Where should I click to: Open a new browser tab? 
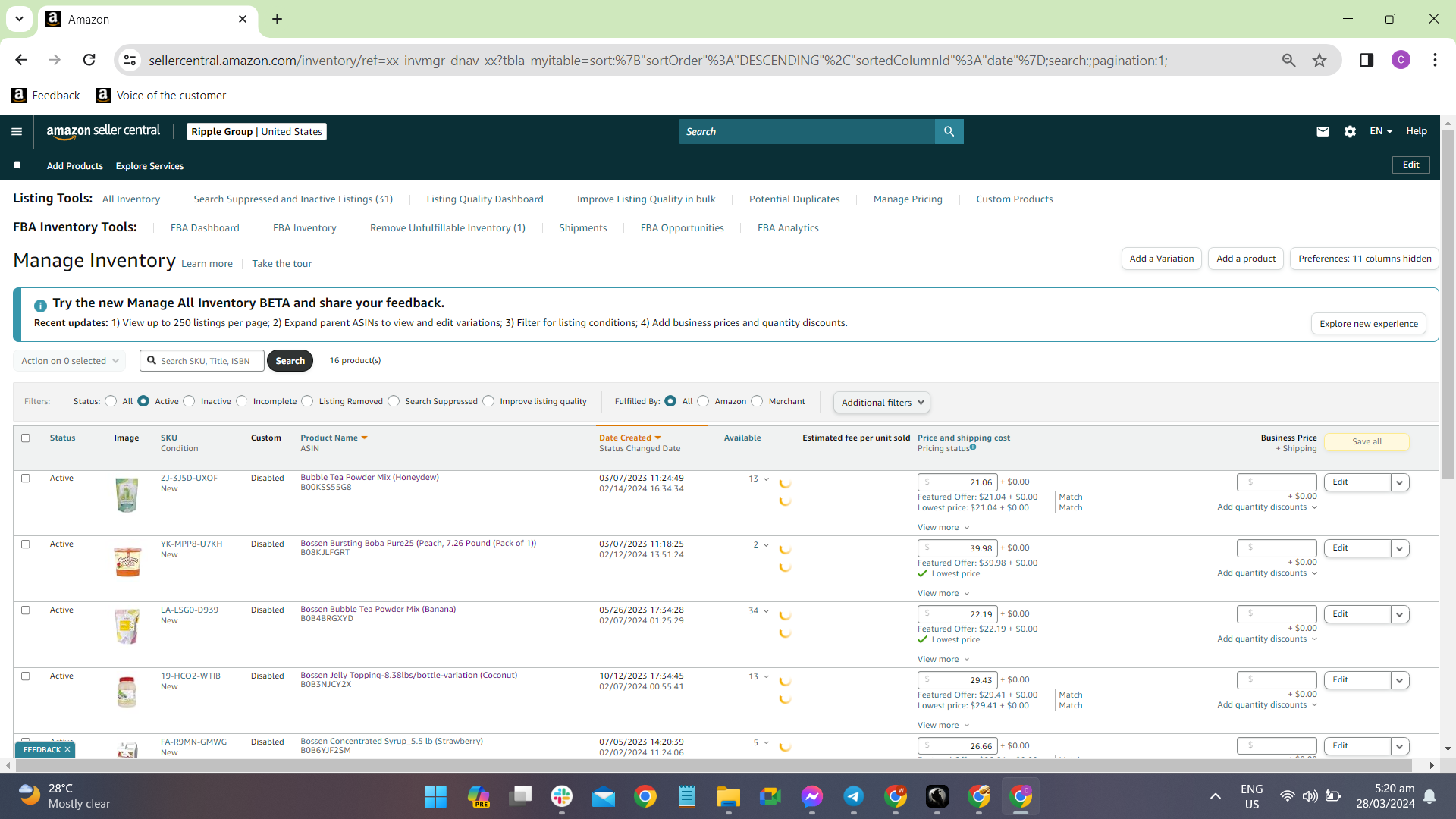pyautogui.click(x=278, y=19)
